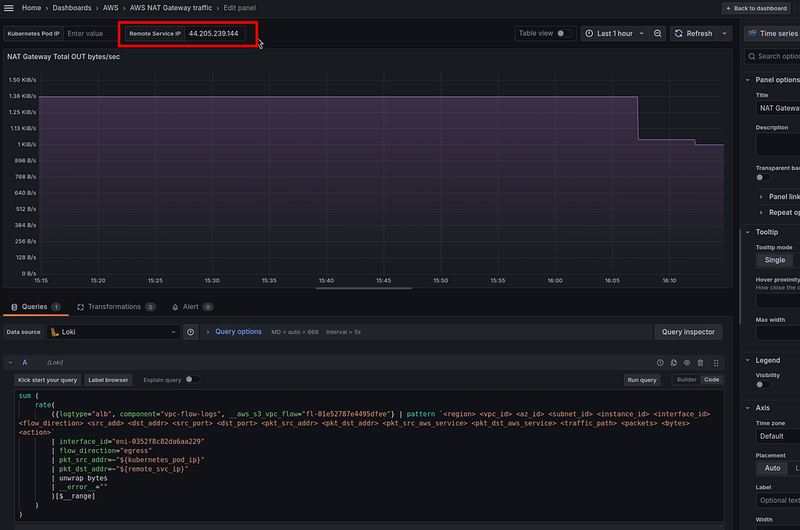This screenshot has width=800, height=530.
Task: Click the Kubernetes Pod IP input field
Action: [91, 34]
